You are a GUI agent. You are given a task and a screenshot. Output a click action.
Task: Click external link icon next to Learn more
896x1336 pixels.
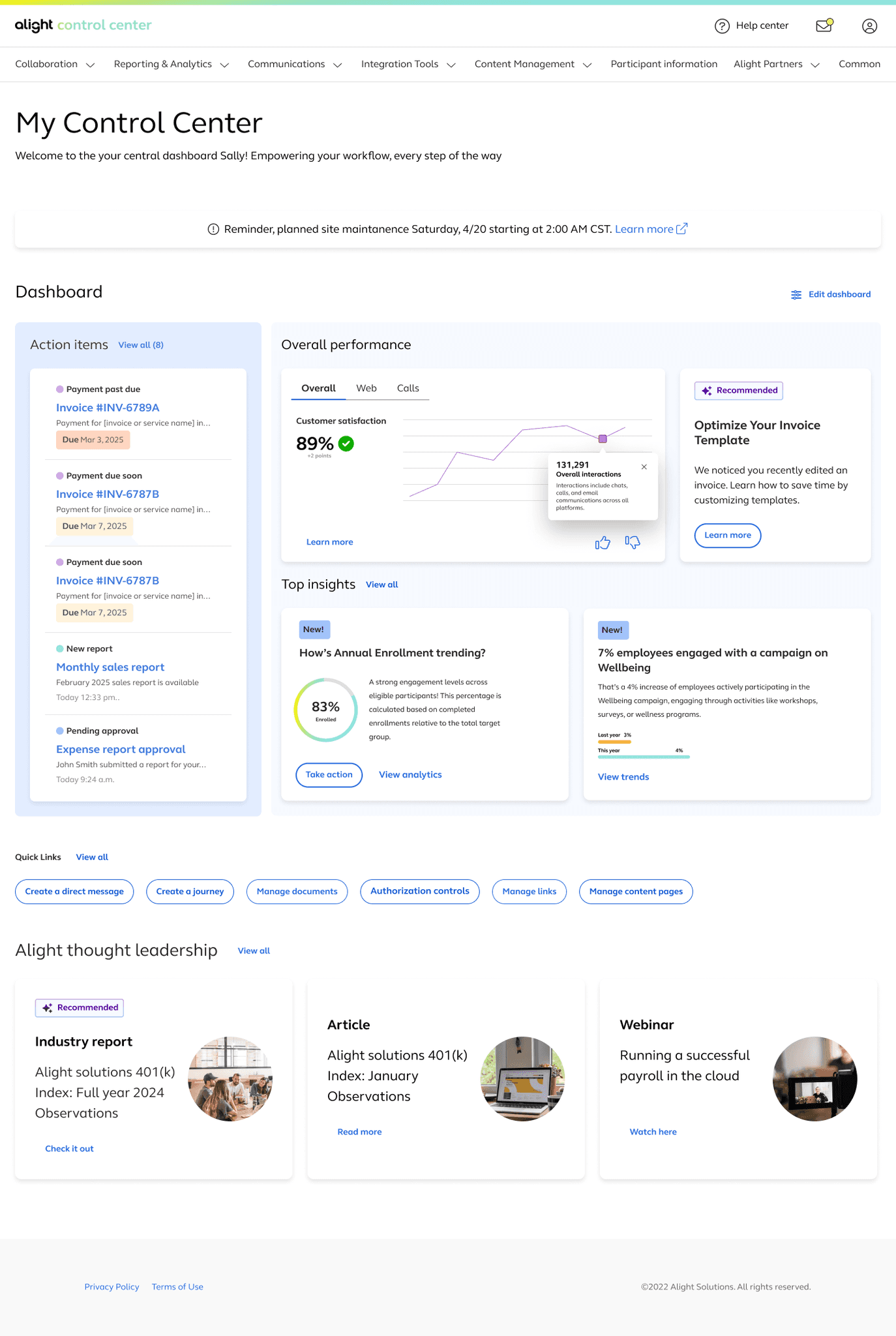[x=682, y=228]
